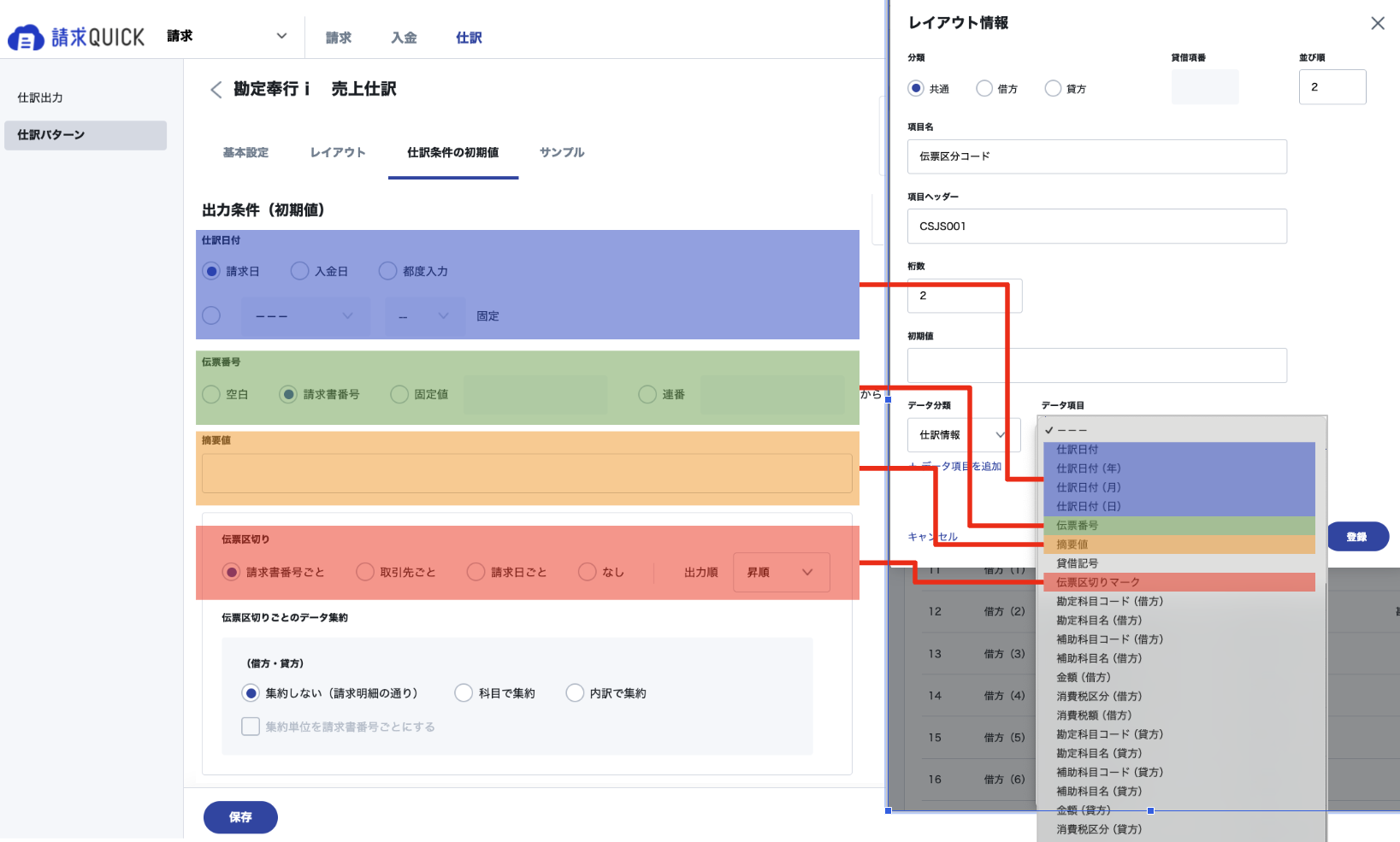Image resolution: width=1400 pixels, height=842 pixels.
Task: Select 請求書番号 radio for 伝票番号
Action: click(288, 394)
